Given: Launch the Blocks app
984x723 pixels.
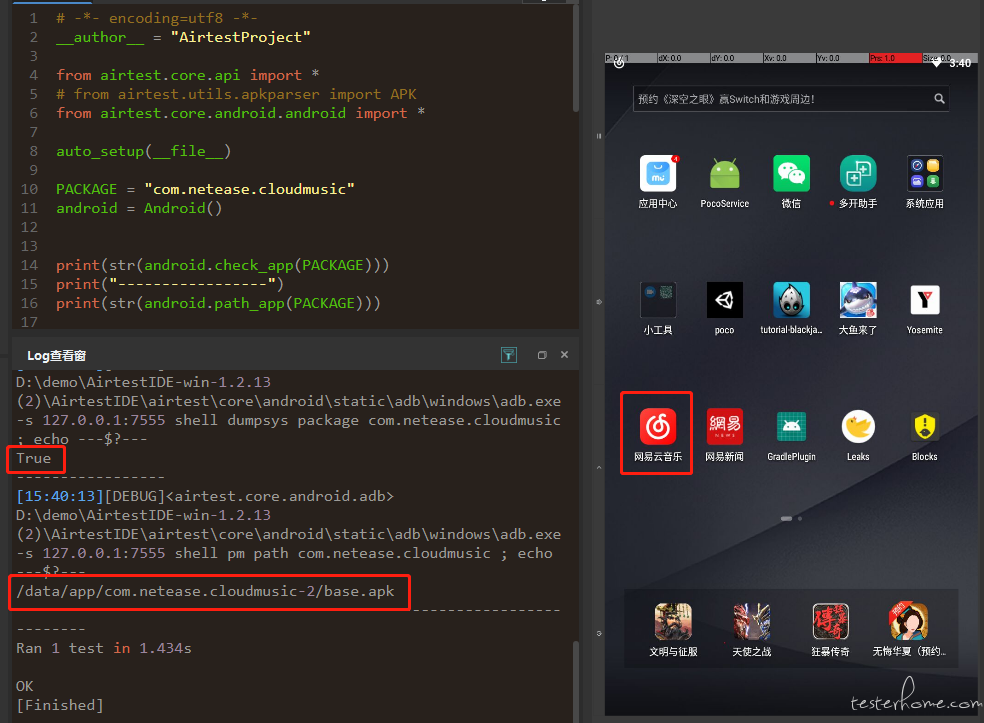Looking at the screenshot, I should click(x=924, y=427).
